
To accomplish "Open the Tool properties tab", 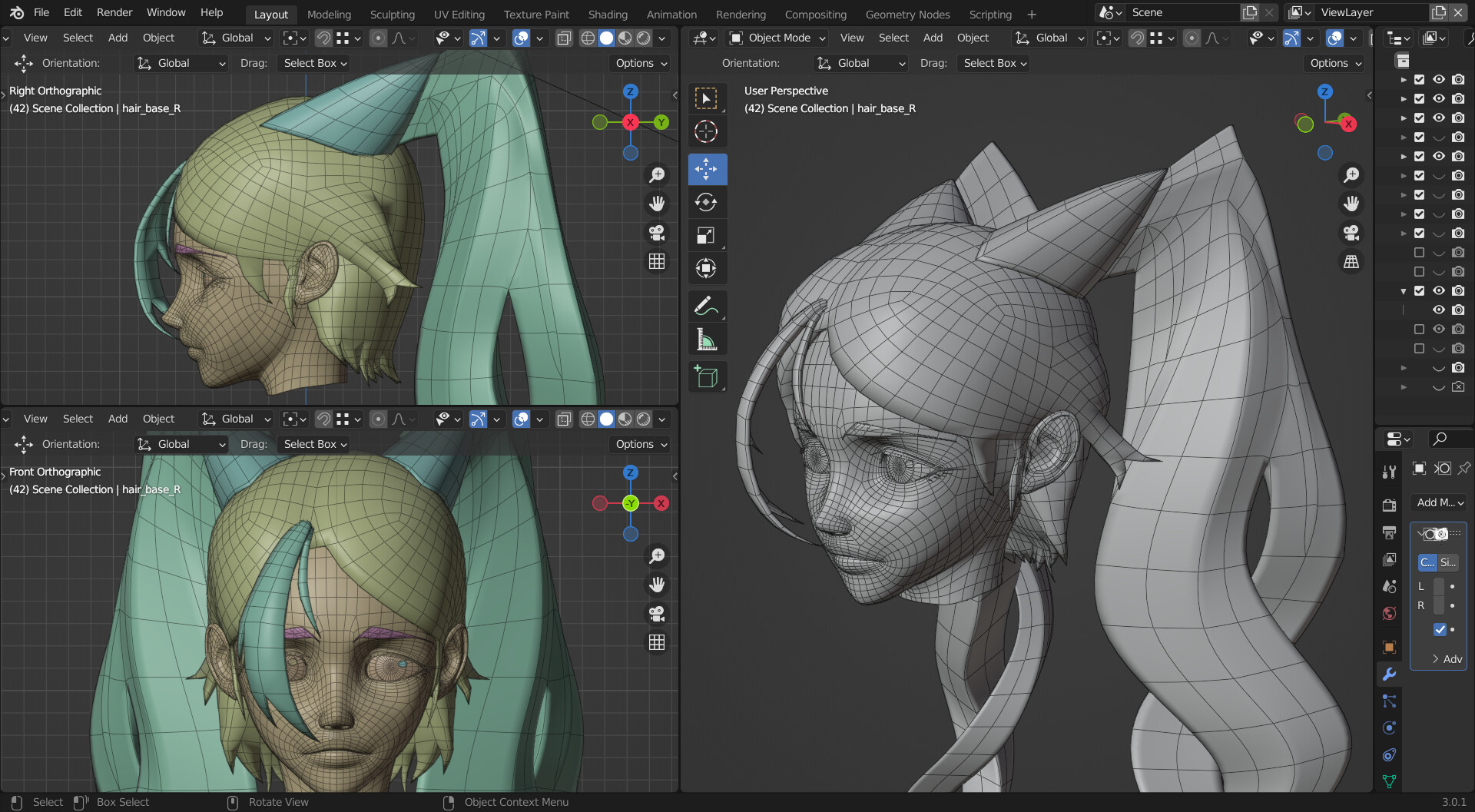I will coord(1389,472).
